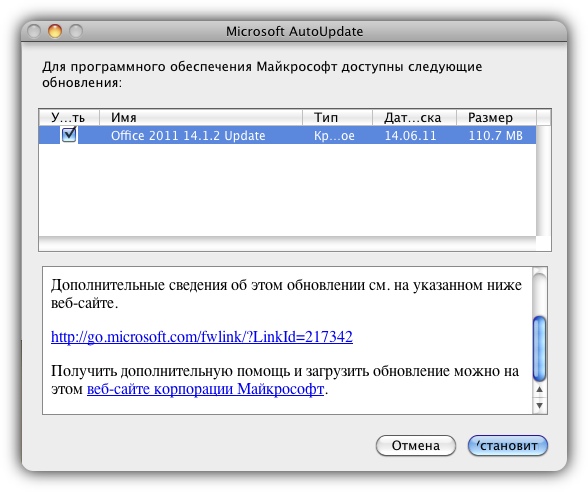Image resolution: width=588 pixels, height=492 pixels.
Task: Sort by the Имя column header
Action: click(201, 118)
